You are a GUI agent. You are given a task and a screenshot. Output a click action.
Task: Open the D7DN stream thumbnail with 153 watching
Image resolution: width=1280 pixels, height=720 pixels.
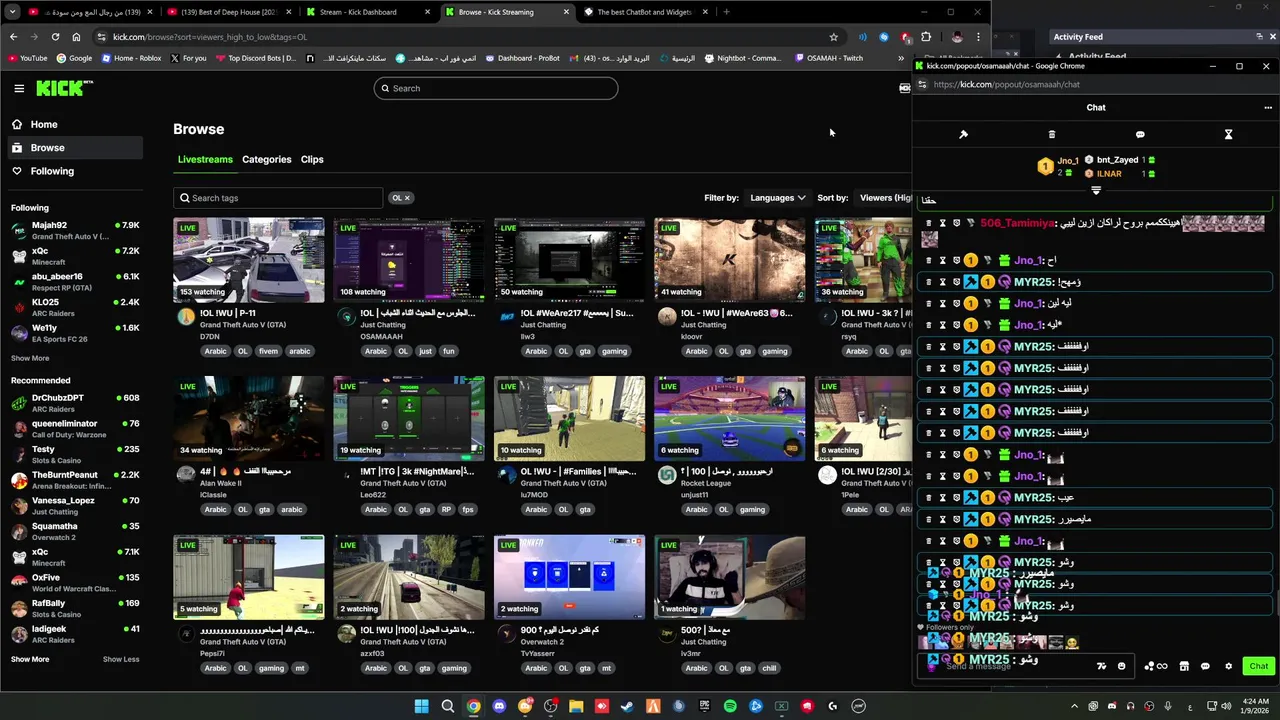[249, 260]
